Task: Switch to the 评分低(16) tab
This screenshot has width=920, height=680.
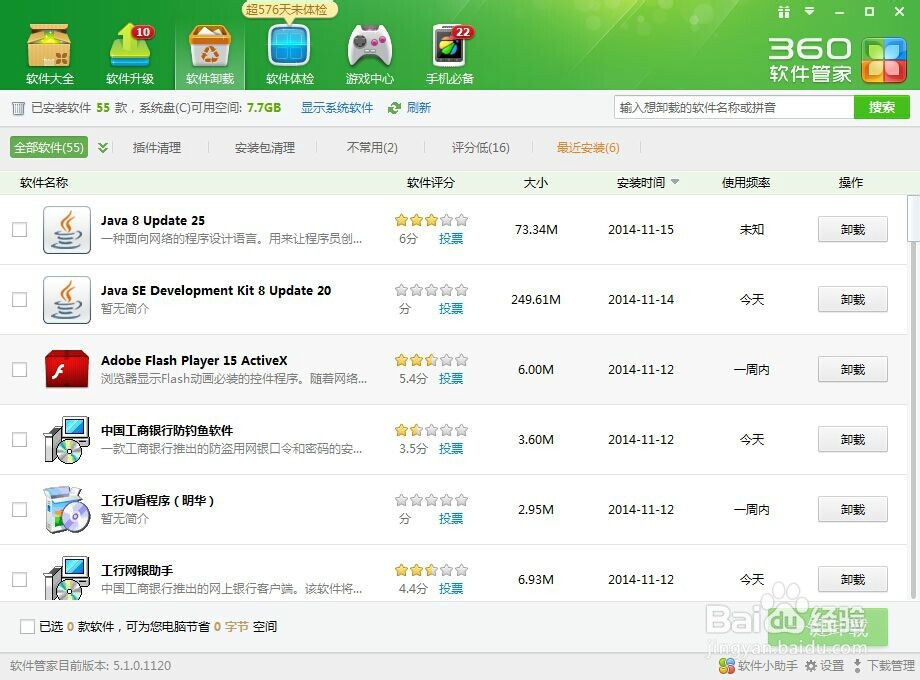Action: [x=481, y=148]
